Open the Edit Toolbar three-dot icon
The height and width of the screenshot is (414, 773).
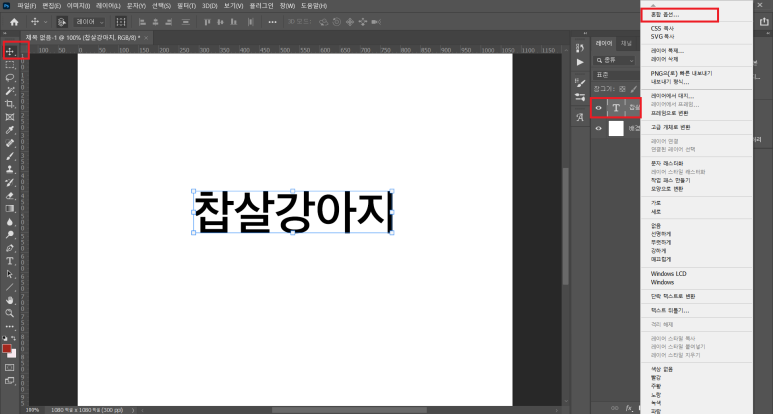click(x=10, y=326)
